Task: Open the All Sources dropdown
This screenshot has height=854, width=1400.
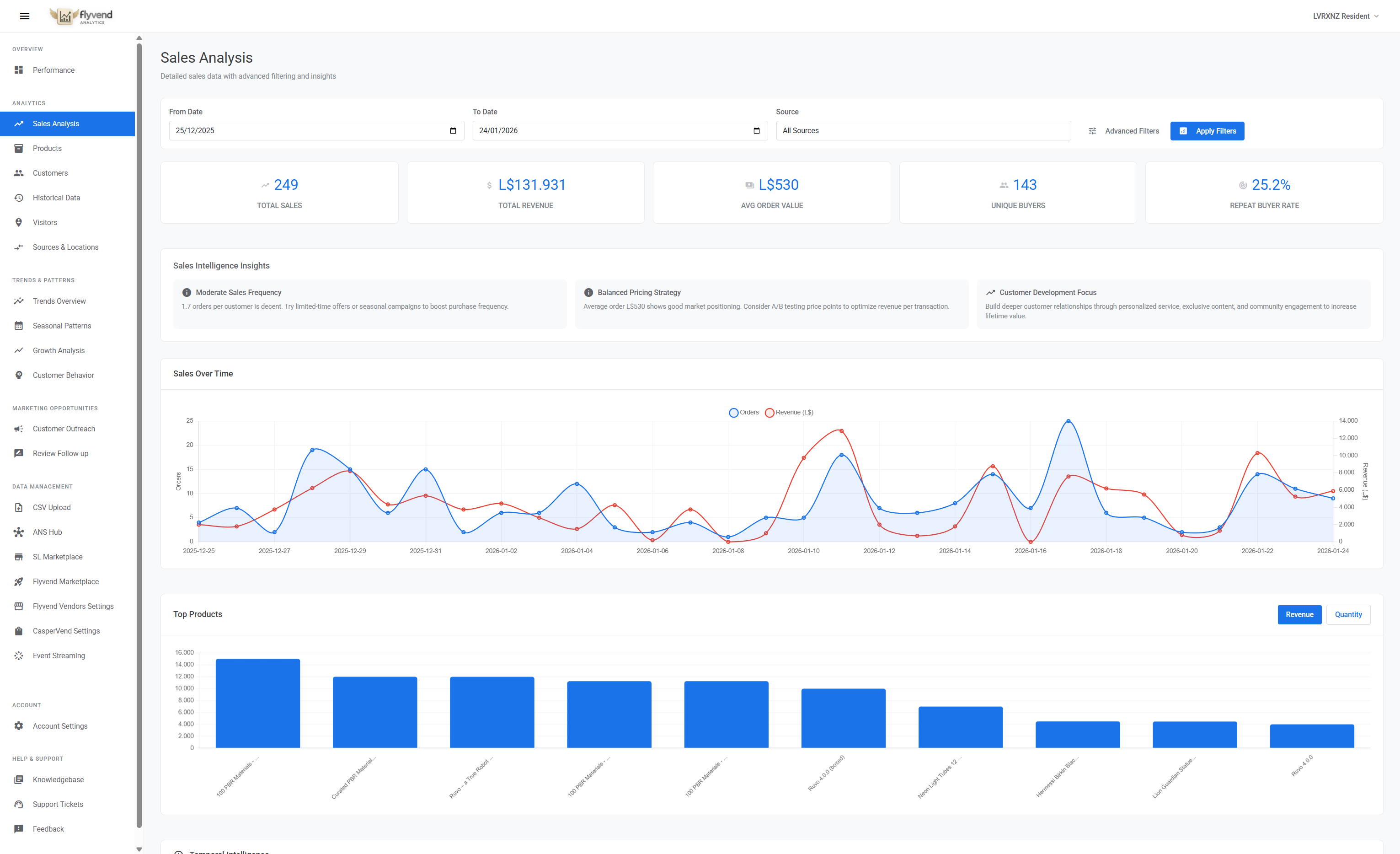Action: [923, 130]
